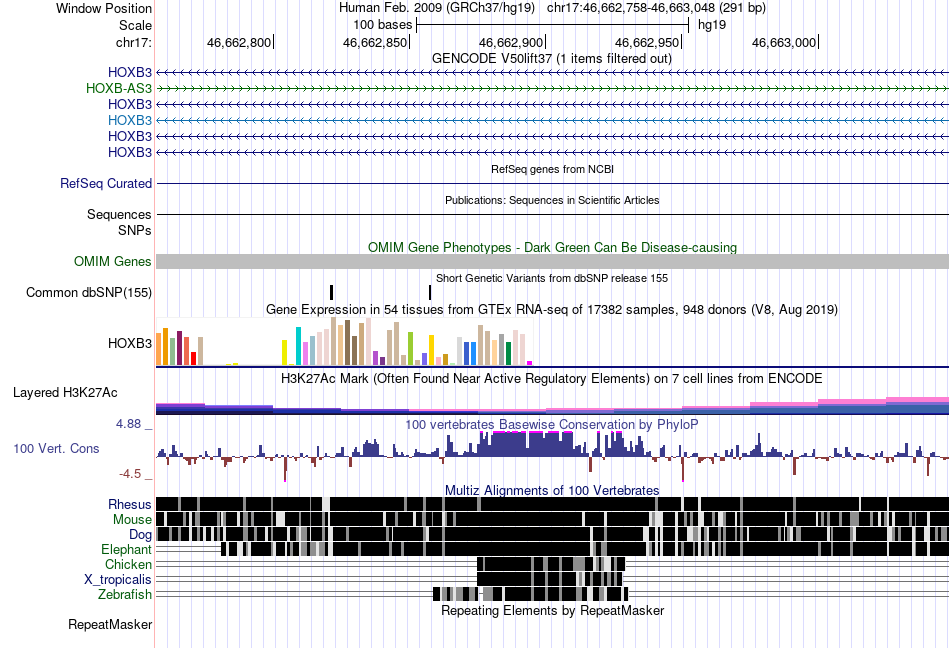Click the Gene Expression in 54 tissues title
This screenshot has height=648, width=950.
tap(552, 310)
